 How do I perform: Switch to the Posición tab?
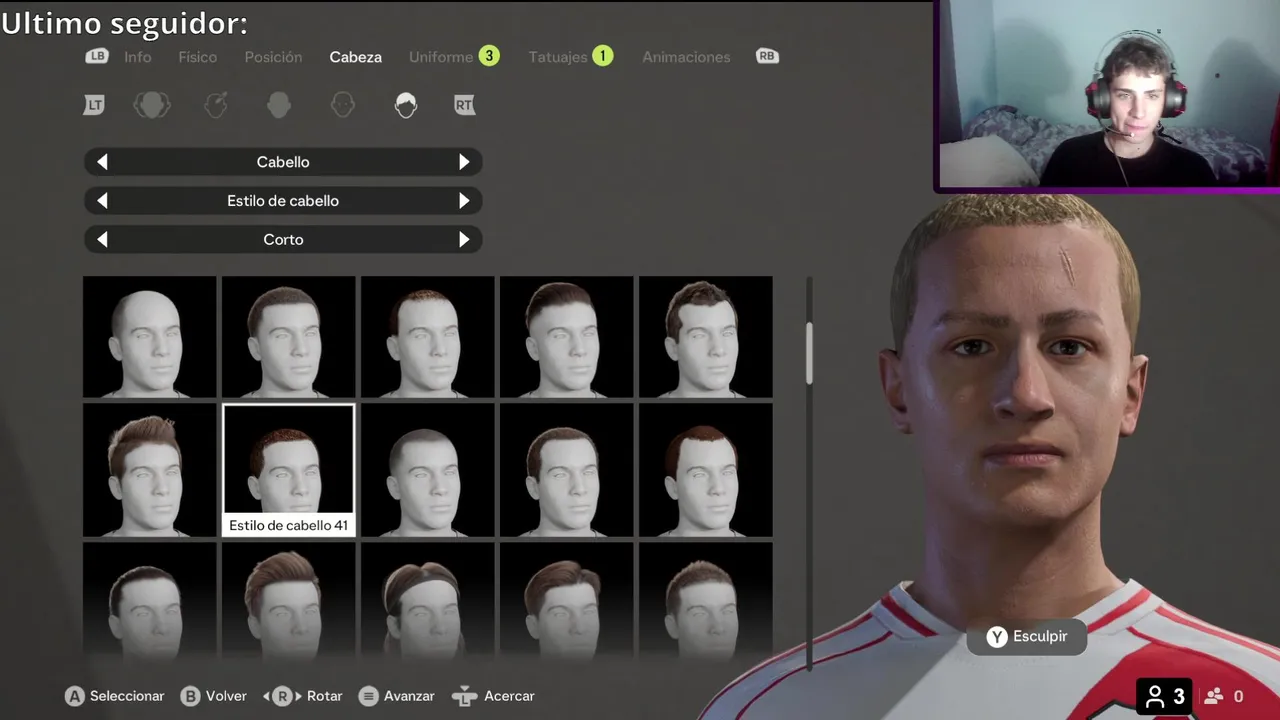[x=273, y=57]
